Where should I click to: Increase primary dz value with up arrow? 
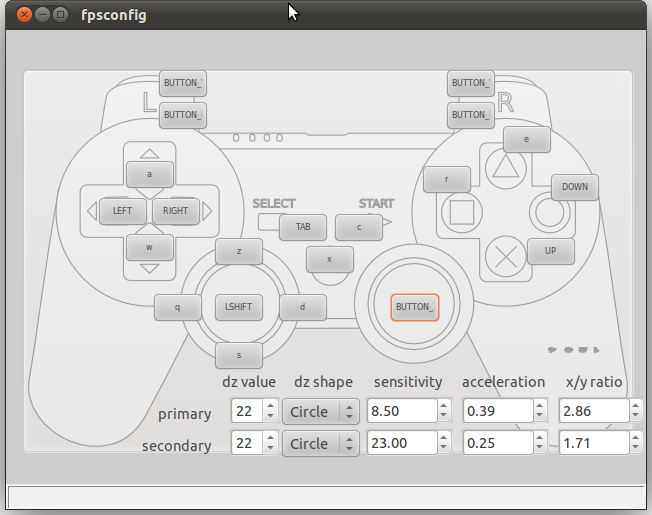tap(270, 406)
